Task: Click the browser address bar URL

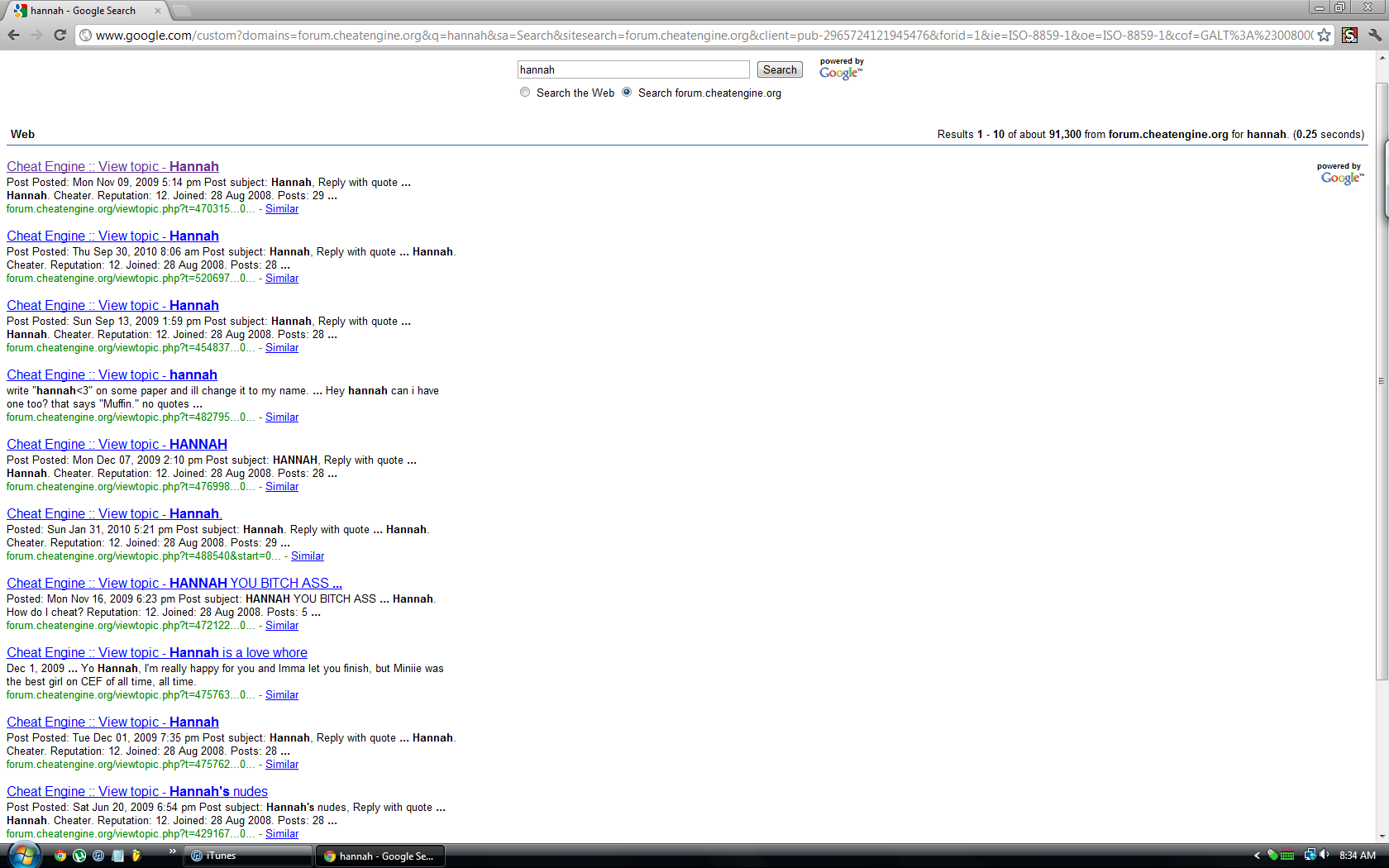Action: (703, 35)
